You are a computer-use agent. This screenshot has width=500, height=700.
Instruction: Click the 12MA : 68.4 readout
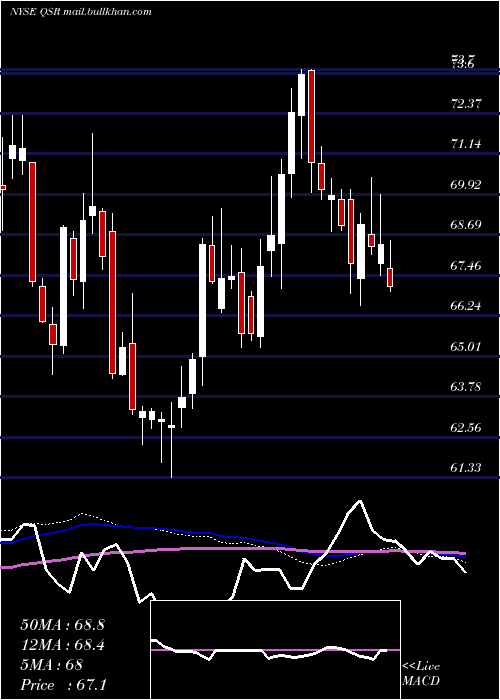click(x=62, y=645)
